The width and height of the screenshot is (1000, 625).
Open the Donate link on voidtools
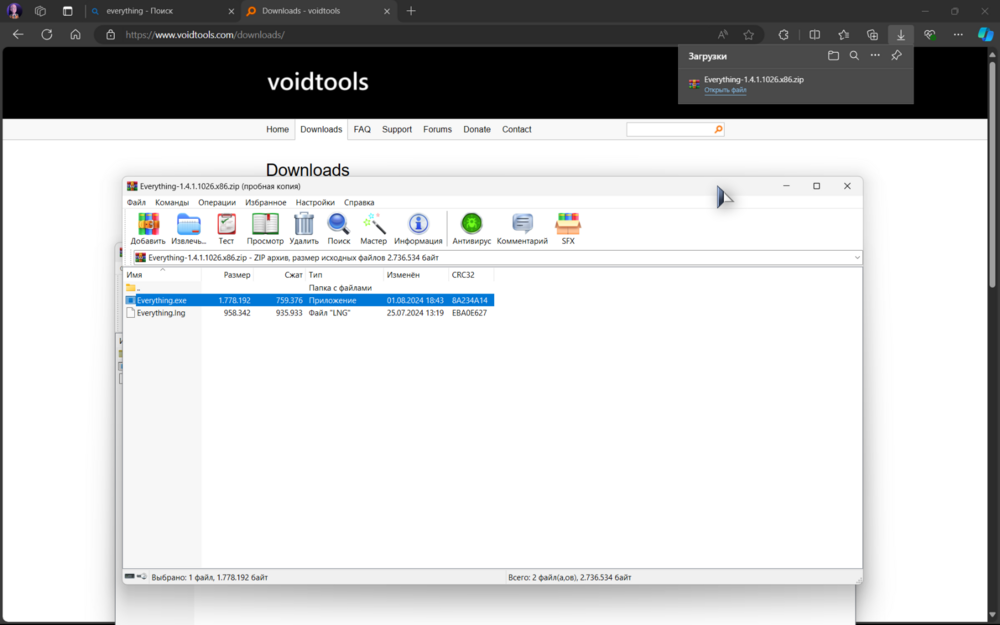[477, 129]
